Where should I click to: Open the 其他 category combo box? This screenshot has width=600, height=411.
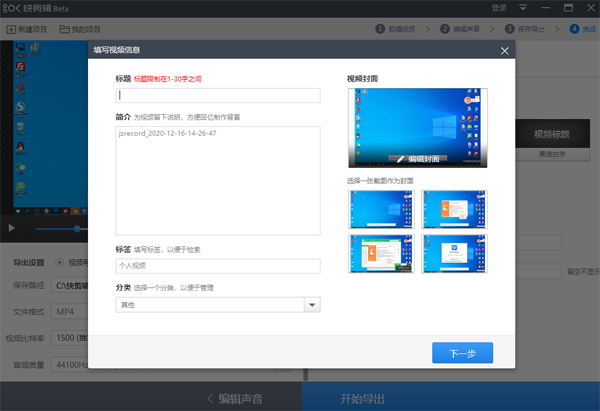(x=210, y=306)
